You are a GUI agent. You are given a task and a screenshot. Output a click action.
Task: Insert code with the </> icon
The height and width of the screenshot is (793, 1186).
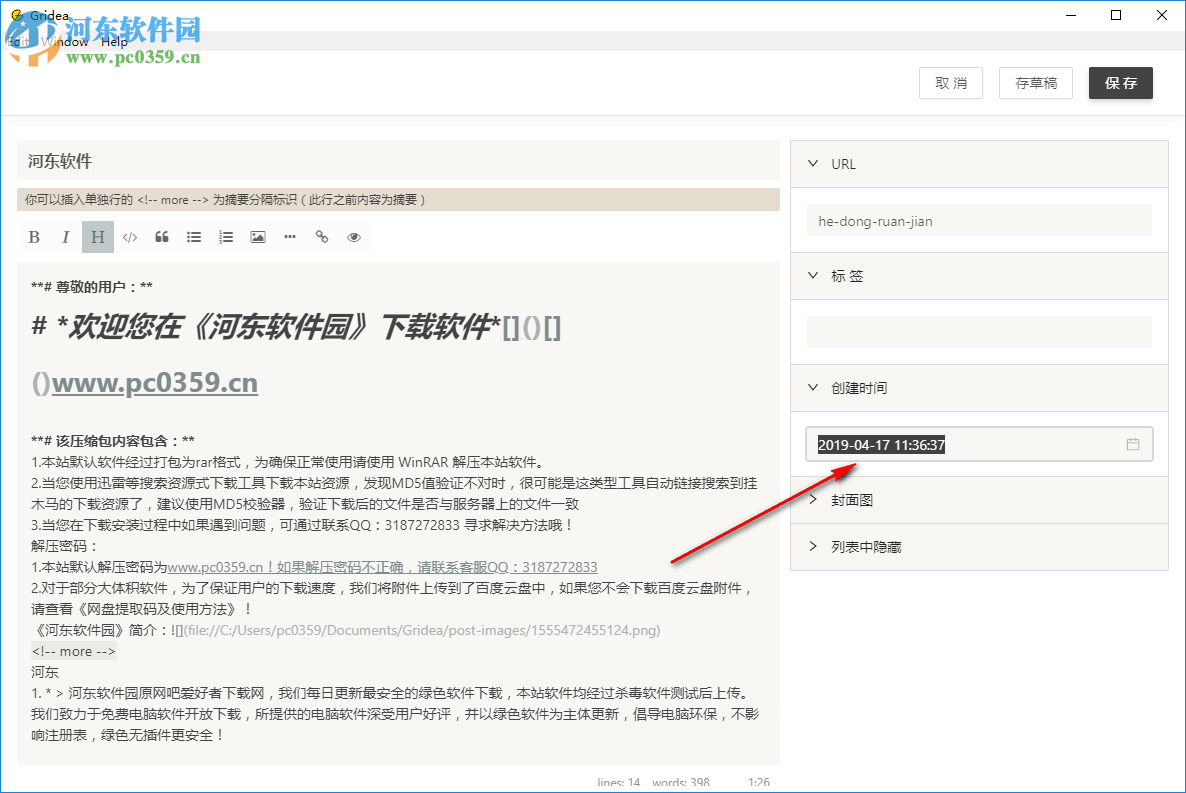(130, 237)
